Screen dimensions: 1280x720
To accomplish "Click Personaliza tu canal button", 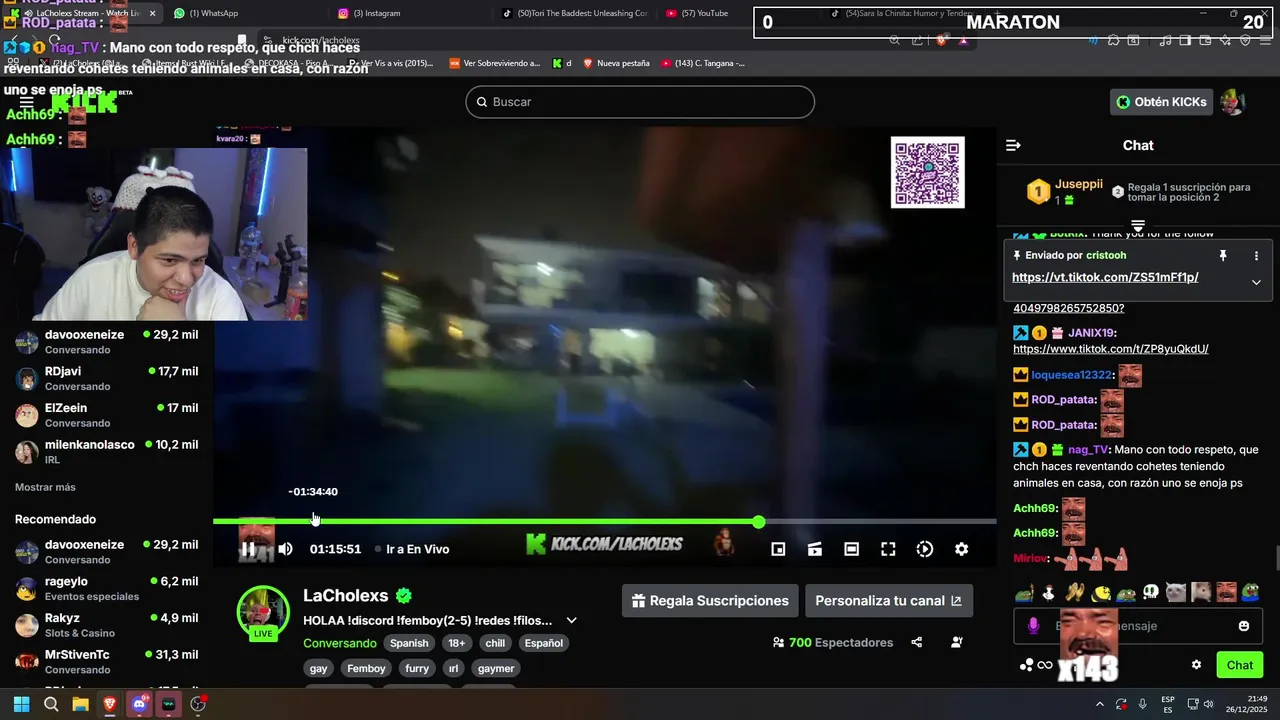I will 888,601.
